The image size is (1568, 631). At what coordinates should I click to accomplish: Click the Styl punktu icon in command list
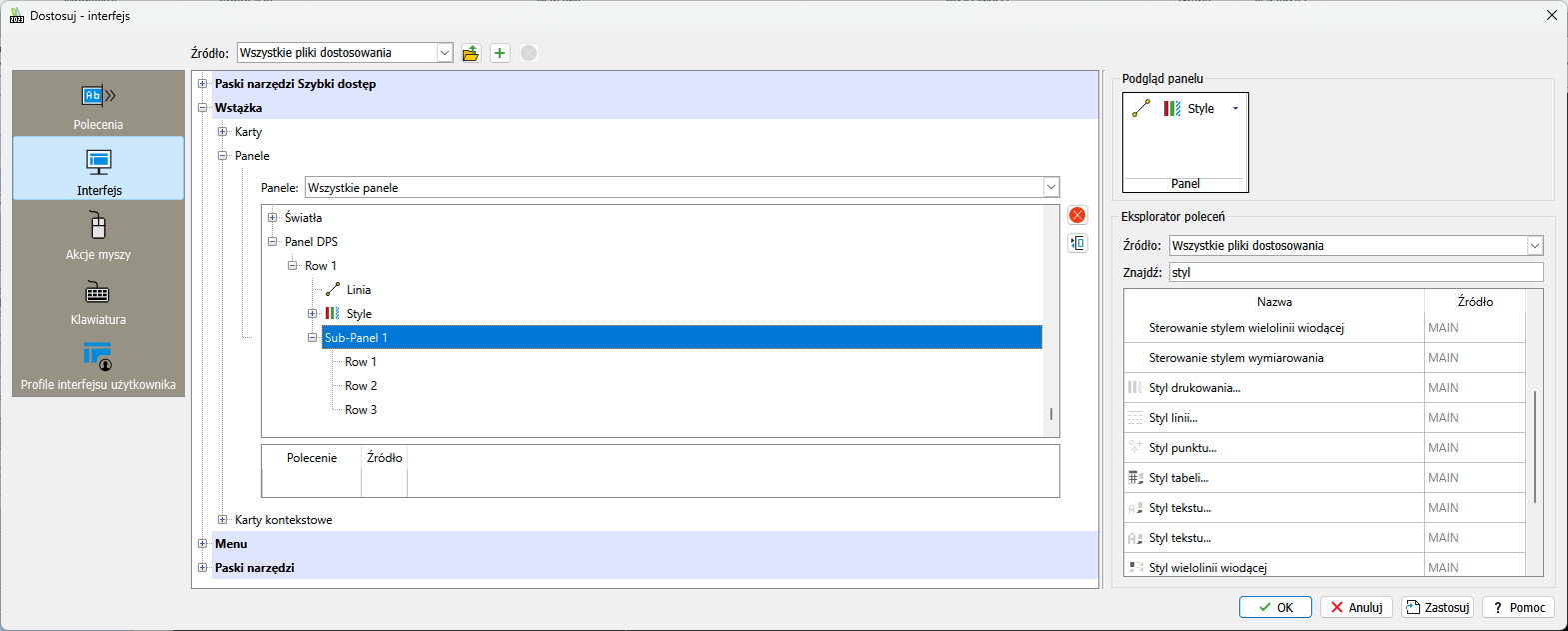(x=1134, y=448)
